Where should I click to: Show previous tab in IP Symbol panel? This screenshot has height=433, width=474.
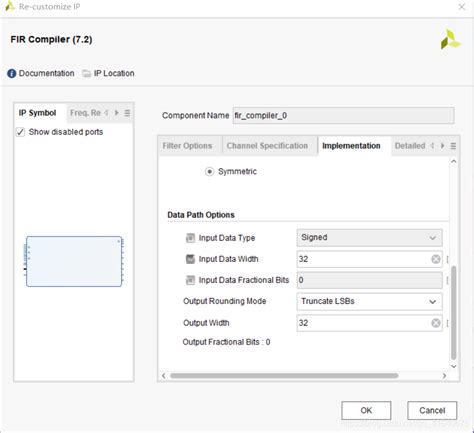(106, 113)
